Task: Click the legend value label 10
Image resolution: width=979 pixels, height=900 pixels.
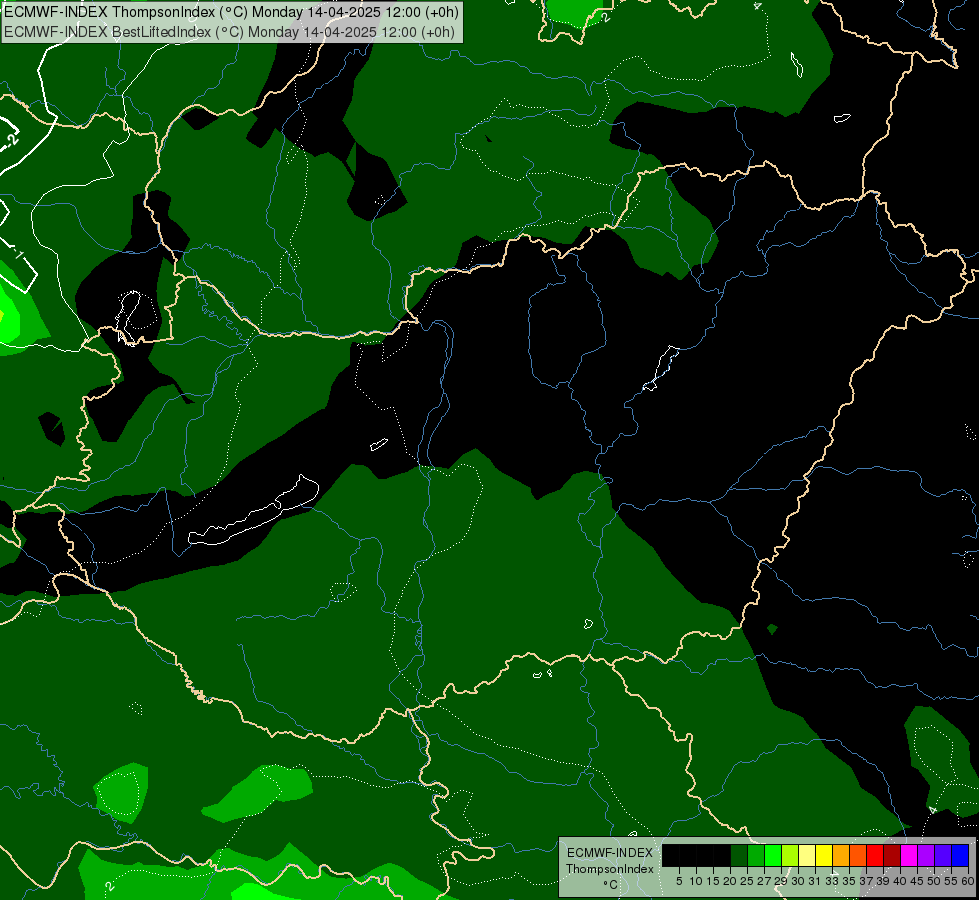Action: pyautogui.click(x=696, y=881)
